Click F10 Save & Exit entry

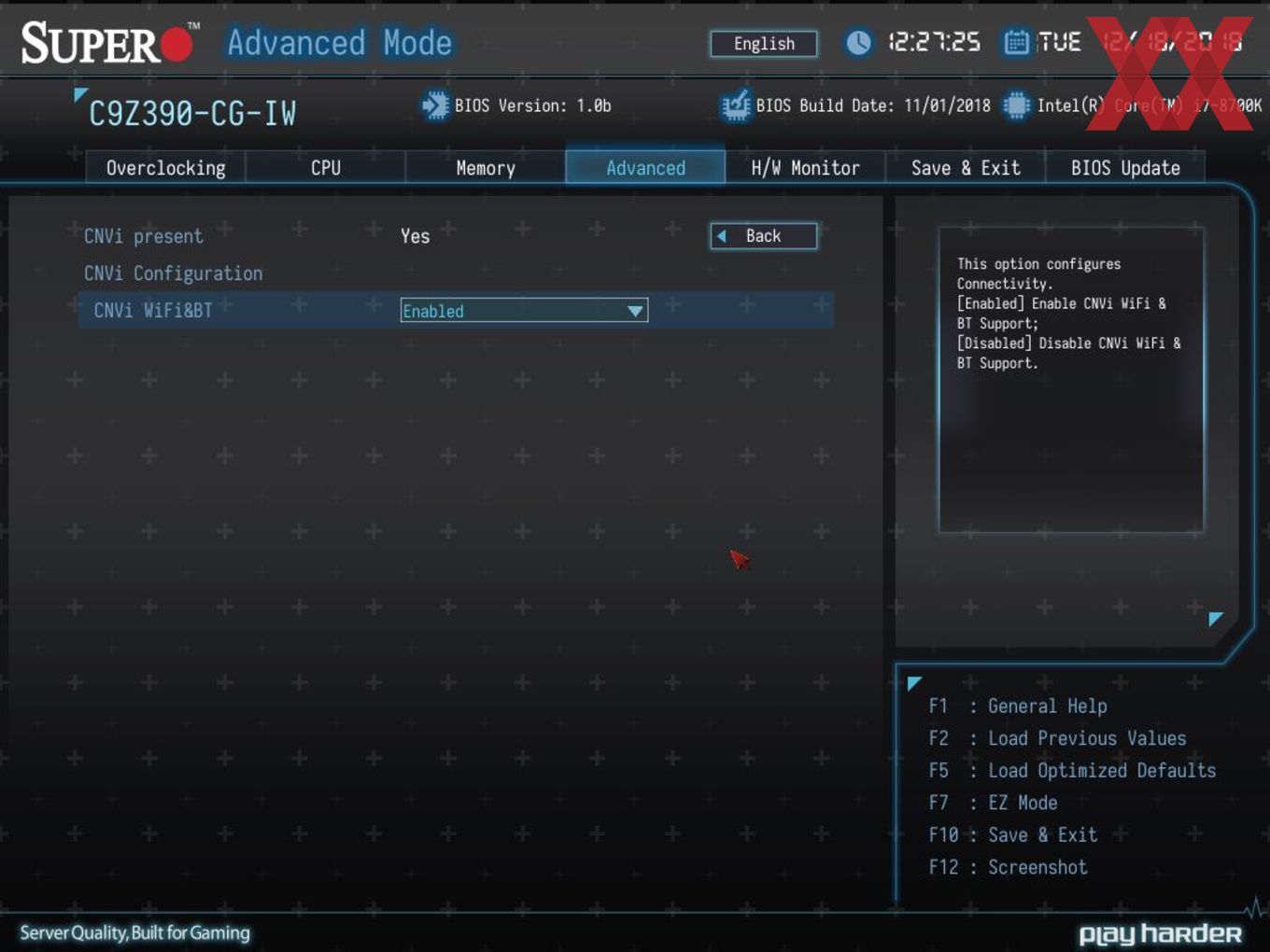[x=1012, y=835]
